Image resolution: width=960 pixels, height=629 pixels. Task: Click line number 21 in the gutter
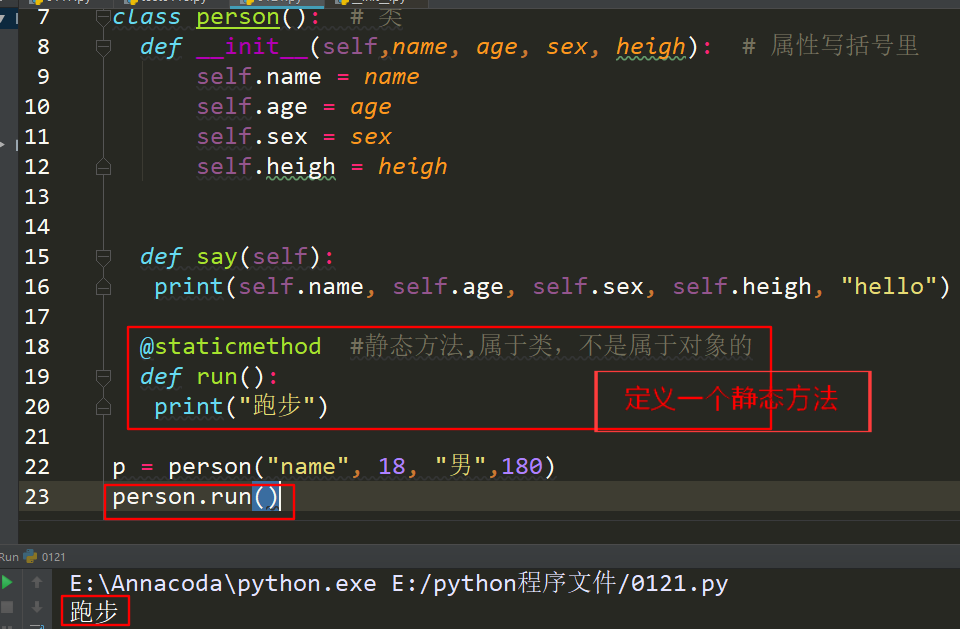pos(37,437)
